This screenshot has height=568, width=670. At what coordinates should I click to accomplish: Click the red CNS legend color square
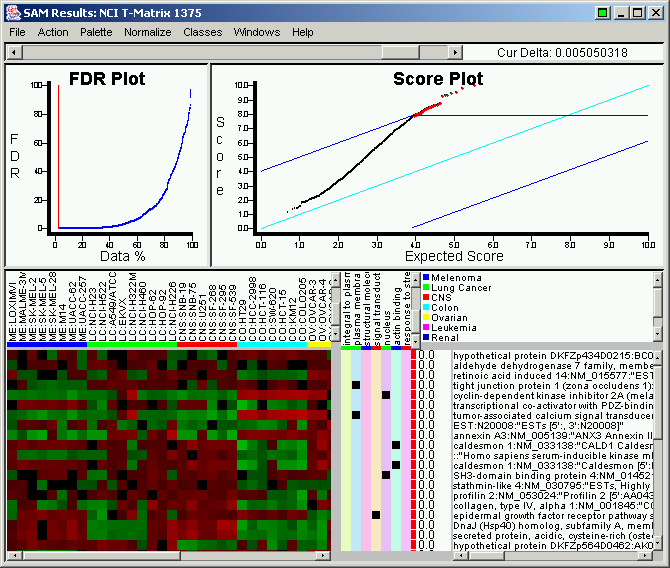[x=426, y=297]
